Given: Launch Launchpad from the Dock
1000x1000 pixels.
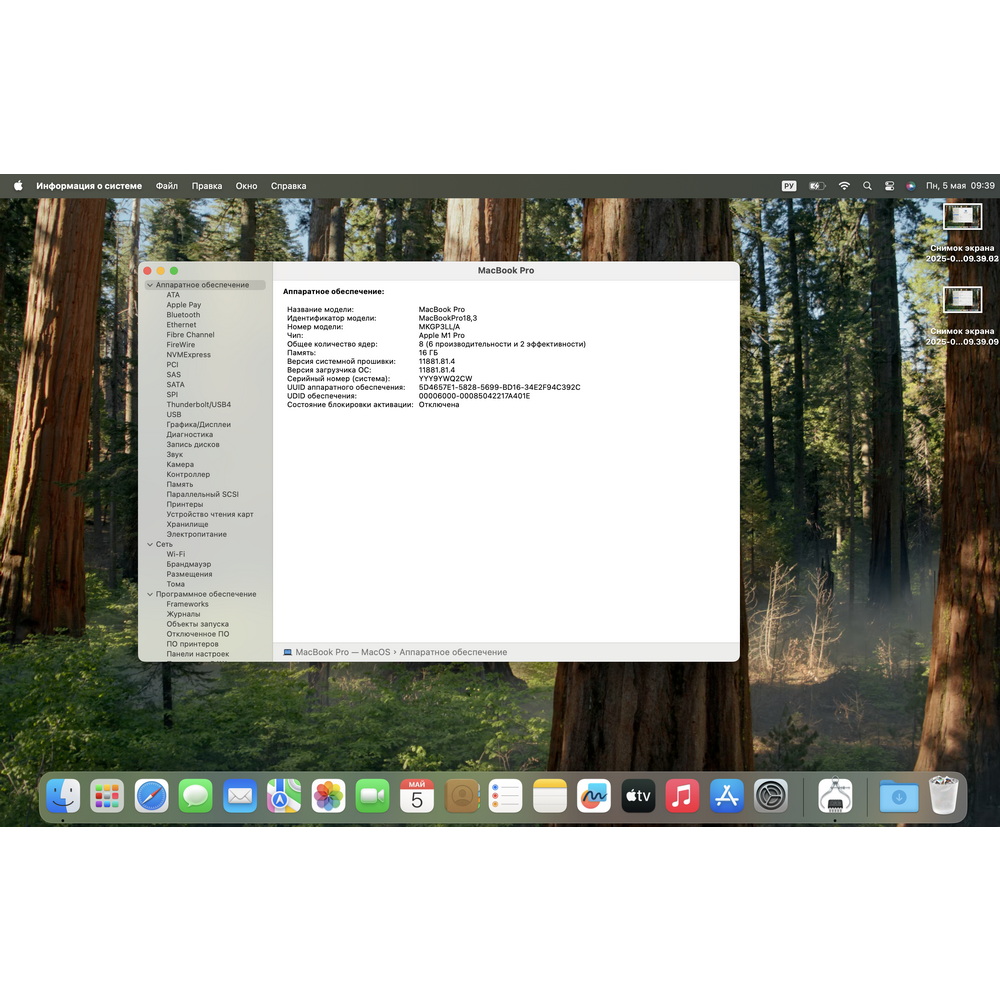Looking at the screenshot, I should point(107,796).
